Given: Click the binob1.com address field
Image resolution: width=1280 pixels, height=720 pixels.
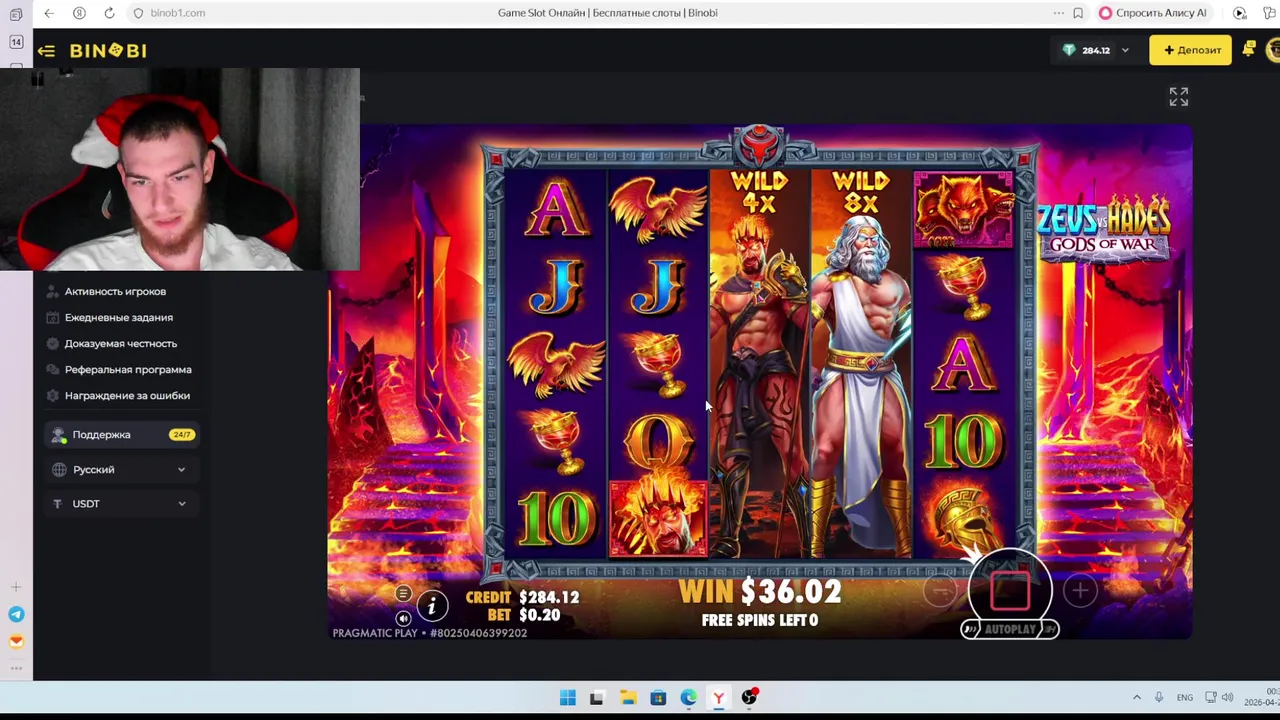Looking at the screenshot, I should (x=178, y=13).
